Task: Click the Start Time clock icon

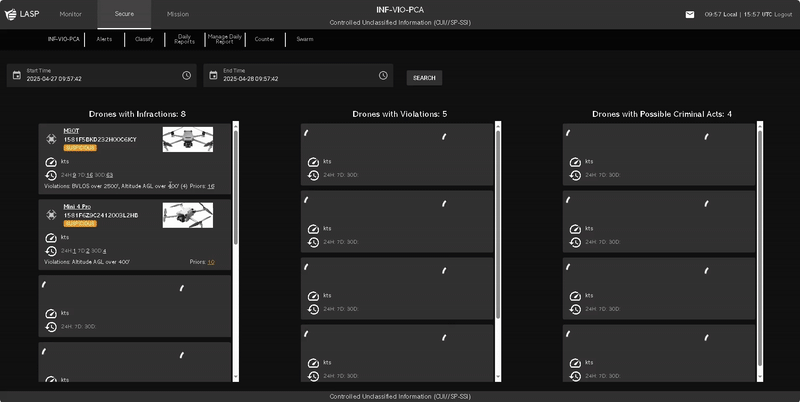Action: [x=187, y=76]
